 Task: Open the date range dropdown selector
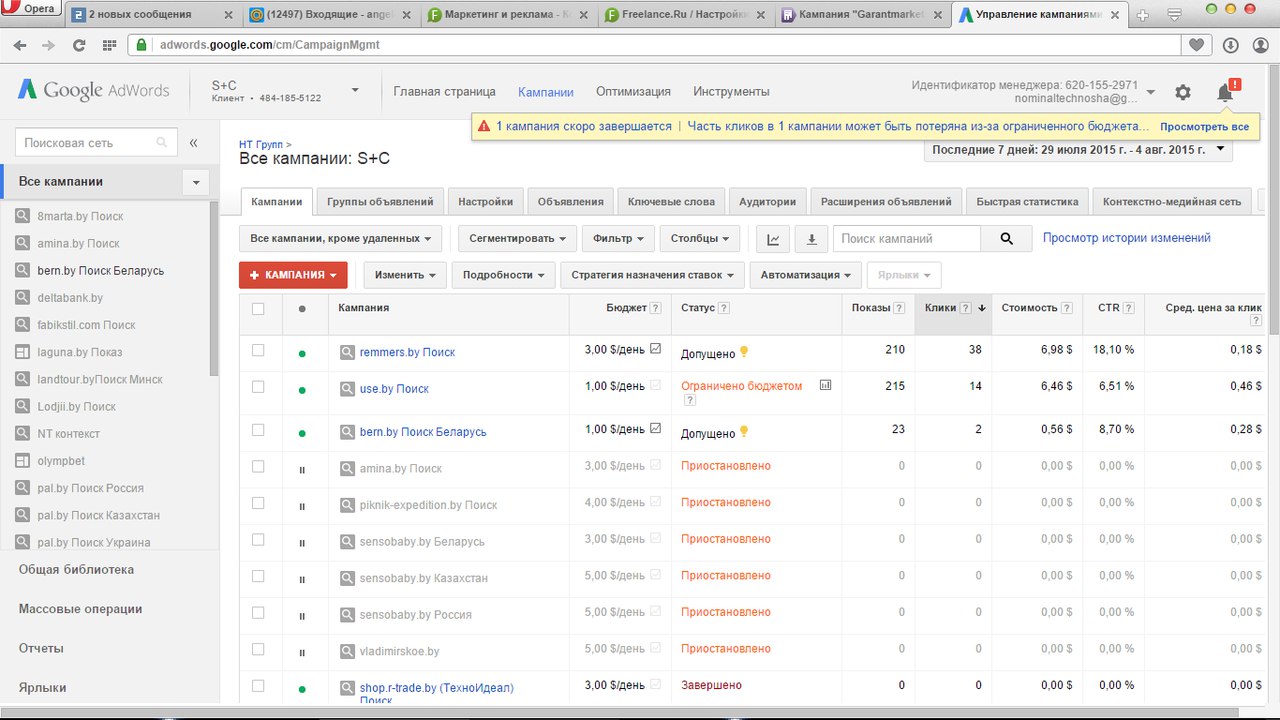[x=1078, y=150]
